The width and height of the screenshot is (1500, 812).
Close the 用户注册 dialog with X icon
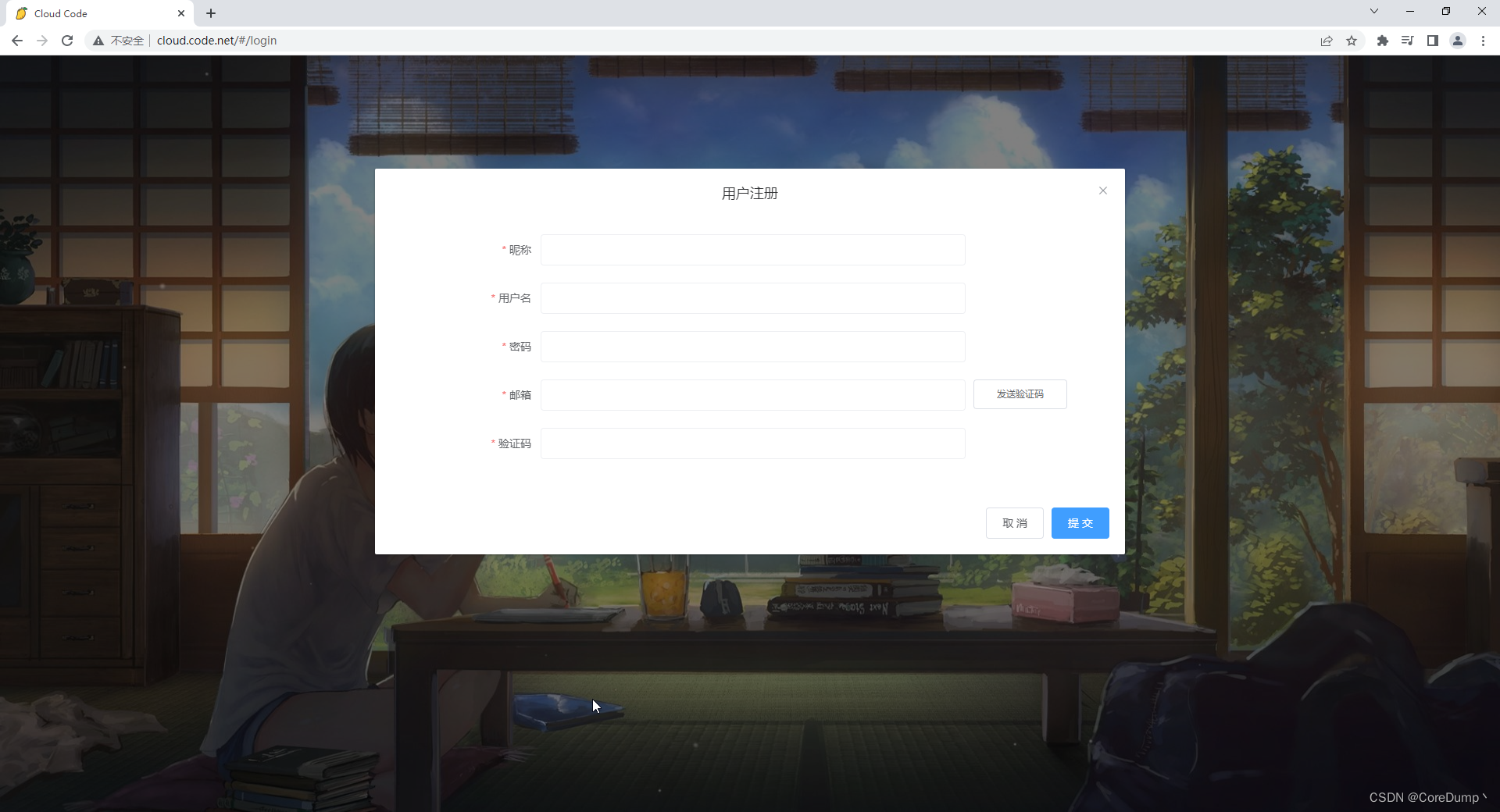tap(1102, 191)
